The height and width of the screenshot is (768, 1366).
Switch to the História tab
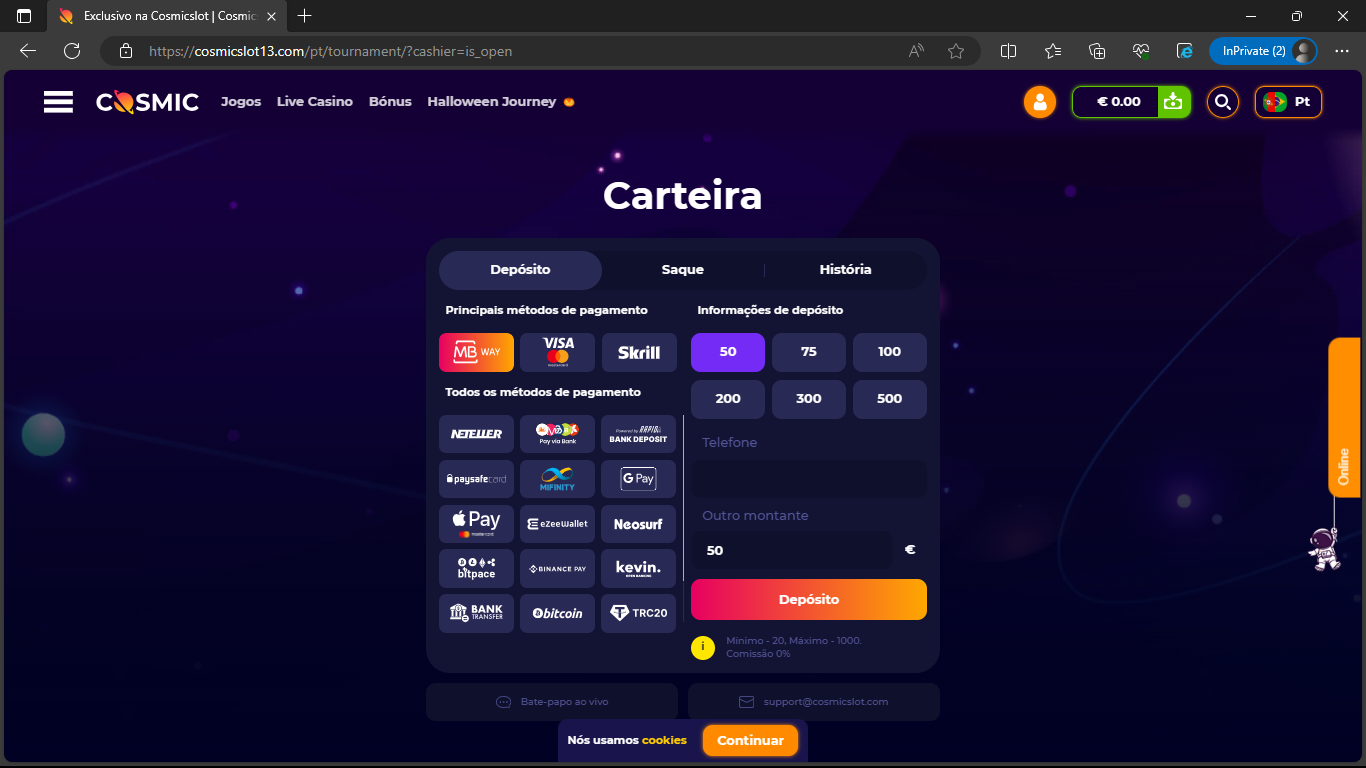tap(845, 270)
